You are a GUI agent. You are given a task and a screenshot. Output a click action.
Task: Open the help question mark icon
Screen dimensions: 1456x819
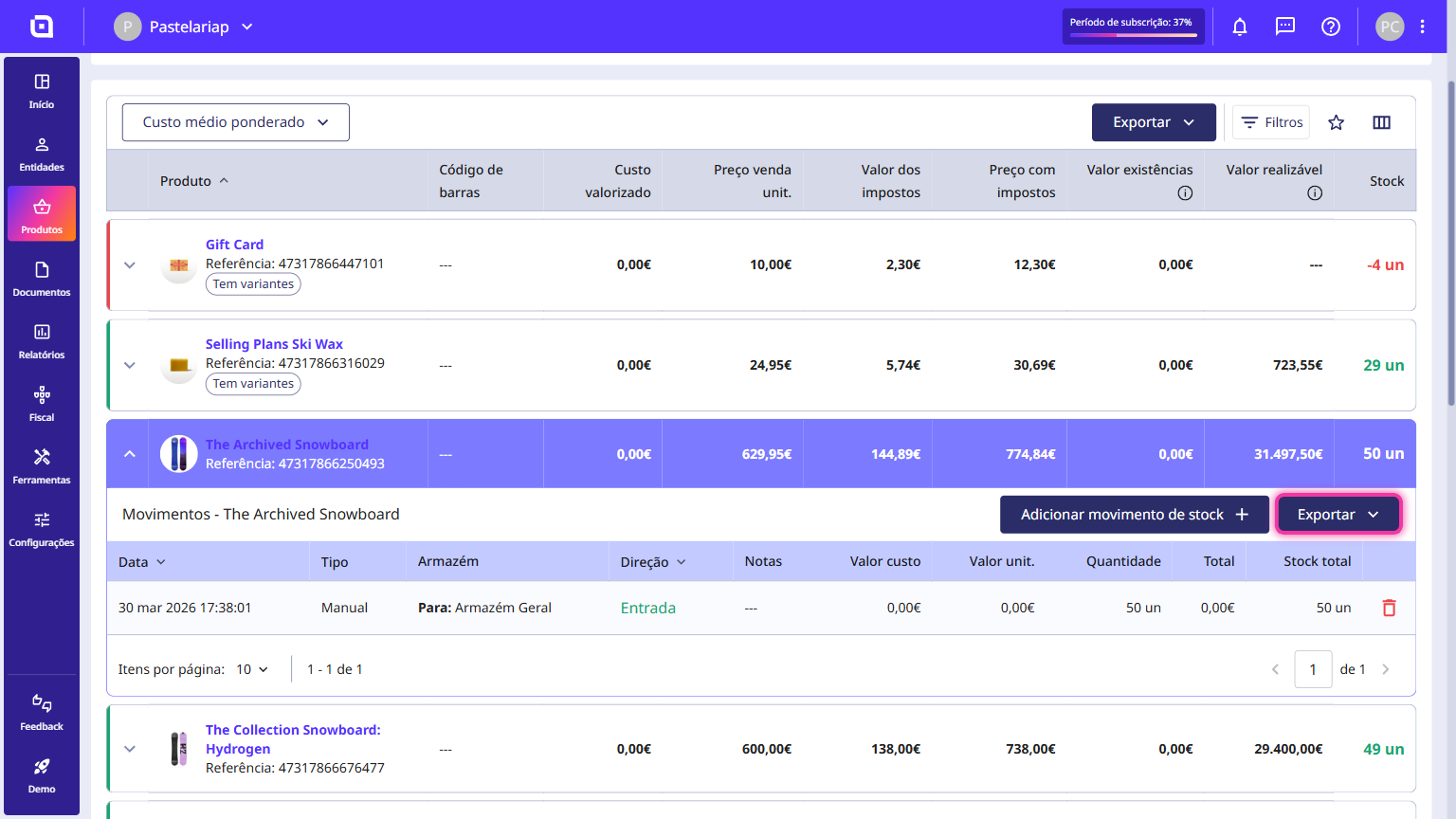(x=1331, y=27)
